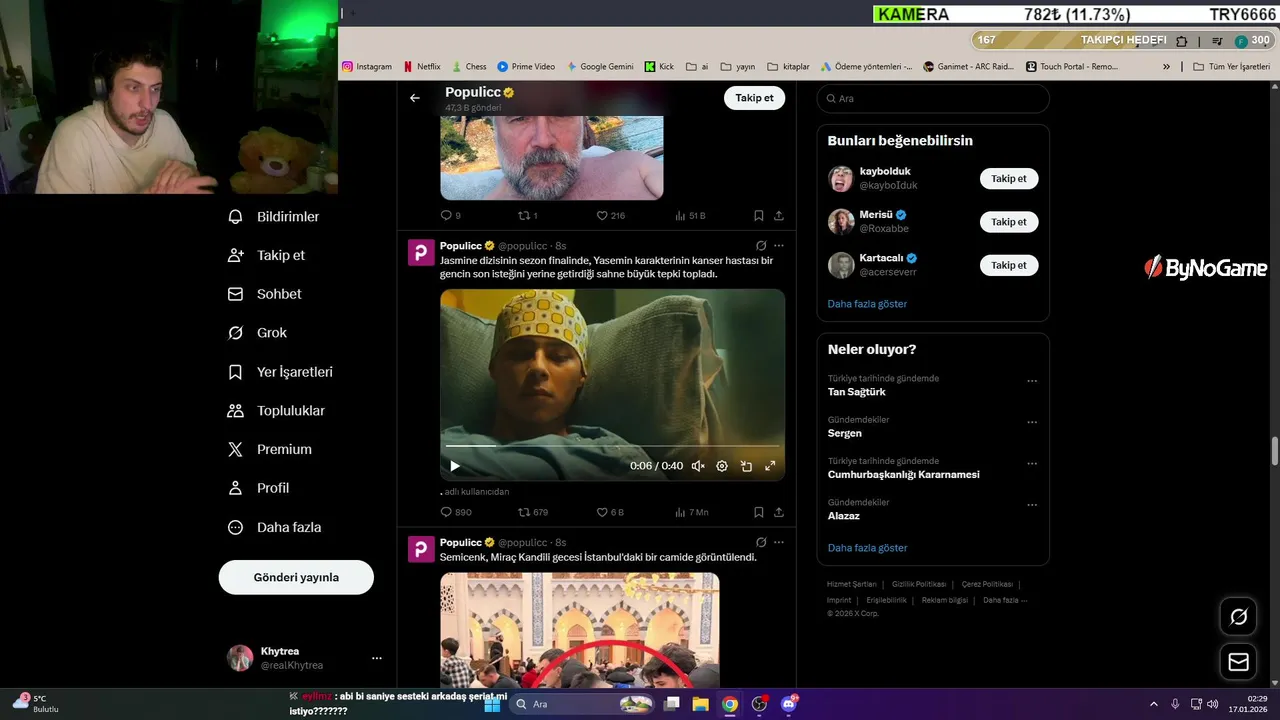Screen dimensions: 1280x720
Task: Open File Explorer from the taskbar
Action: pyautogui.click(x=701, y=704)
